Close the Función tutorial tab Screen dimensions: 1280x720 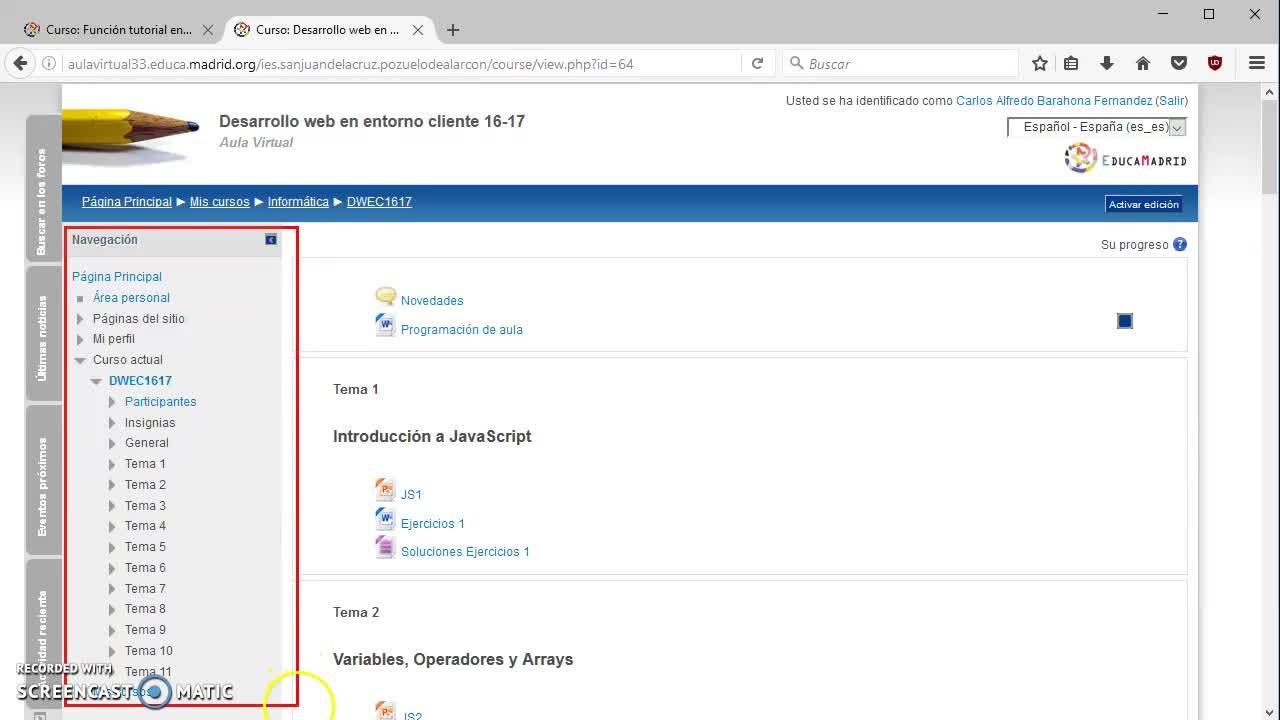click(x=208, y=30)
